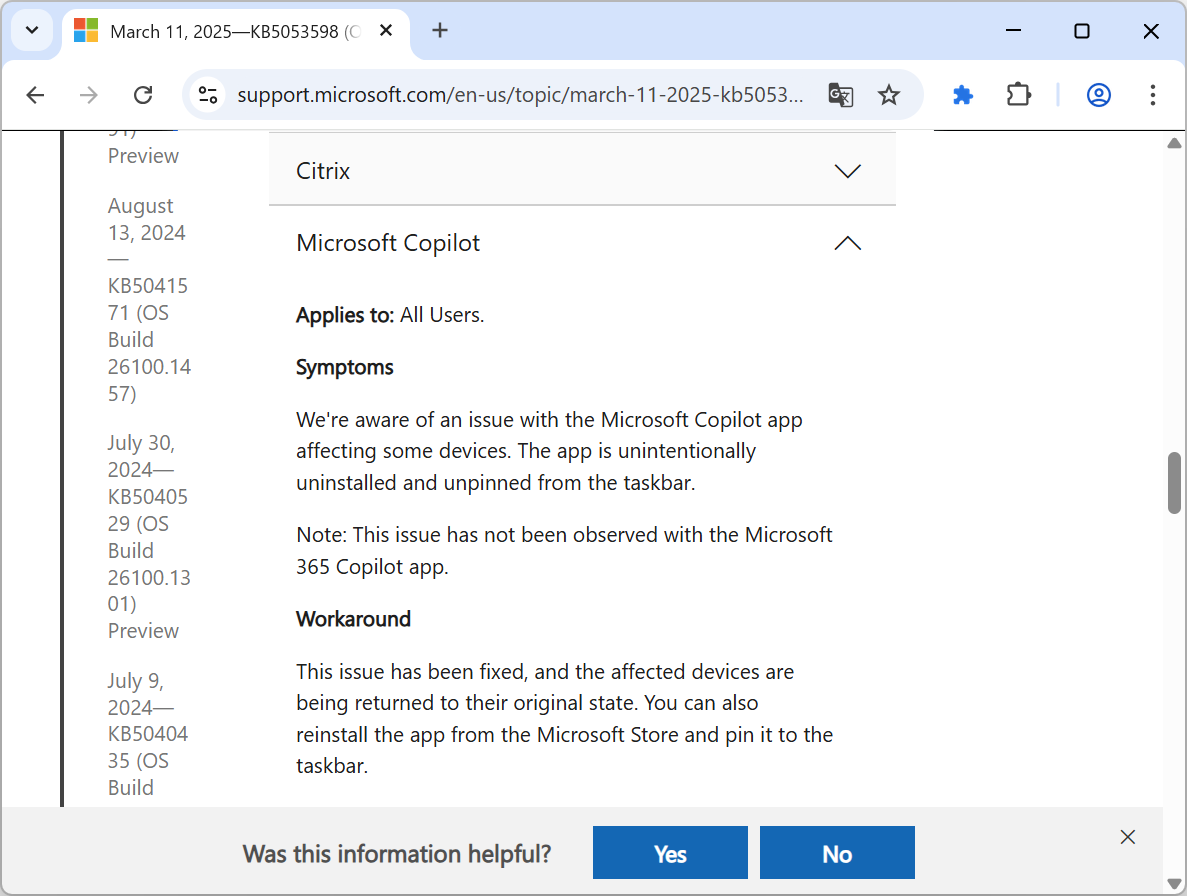1187x896 pixels.
Task: Dismiss the feedback bar
Action: (x=1128, y=837)
